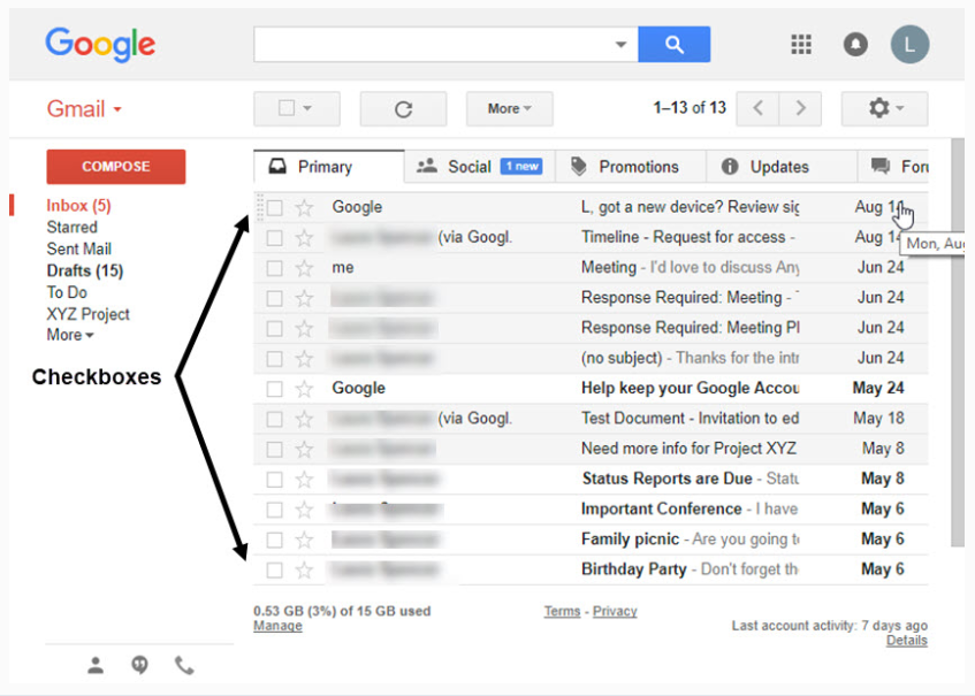Open the Google apps grid
The width and height of the screenshot is (975, 696).
pyautogui.click(x=800, y=44)
